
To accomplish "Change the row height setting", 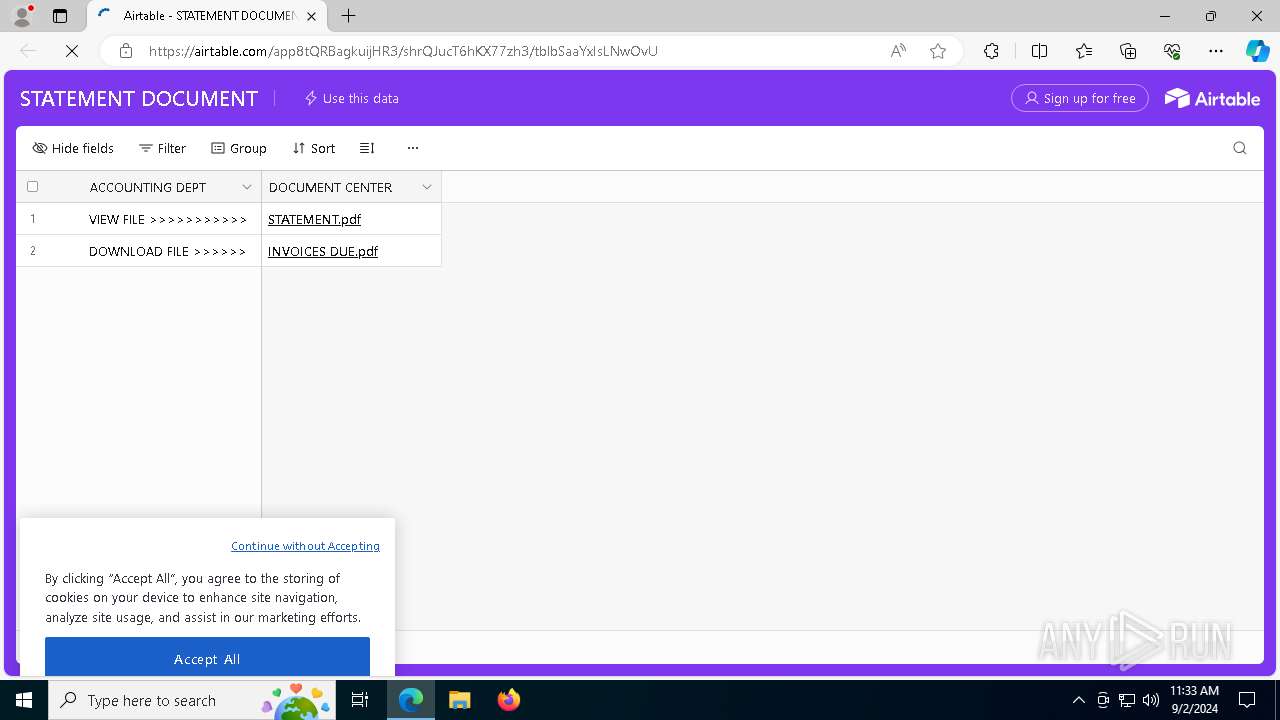I will (x=367, y=148).
